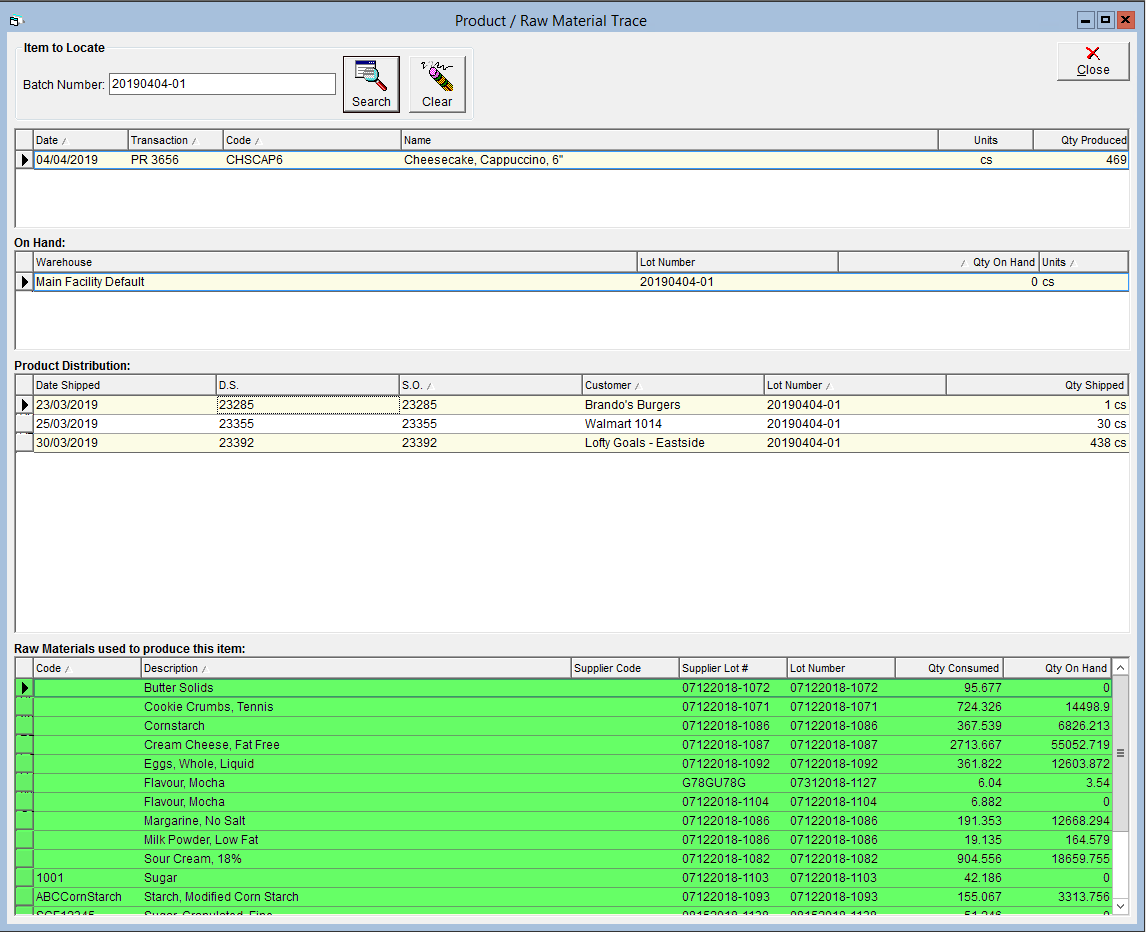Click the Date Shipped column header
Screen dimensions: 1147x932
[124, 386]
